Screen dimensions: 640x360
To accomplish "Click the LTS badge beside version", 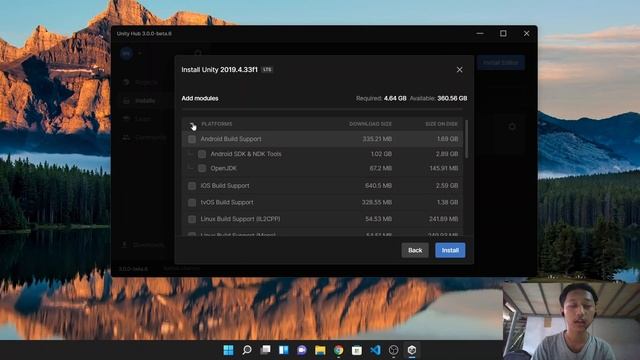I will click(x=267, y=70).
